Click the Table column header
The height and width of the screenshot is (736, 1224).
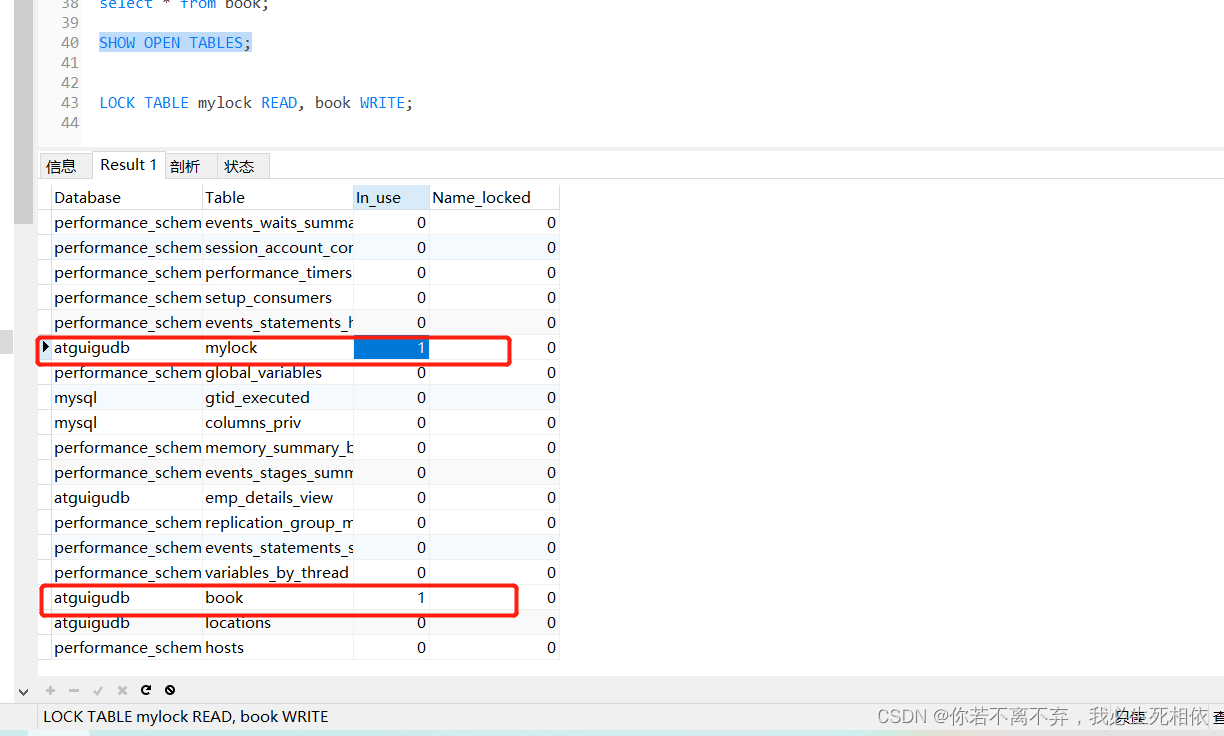278,197
